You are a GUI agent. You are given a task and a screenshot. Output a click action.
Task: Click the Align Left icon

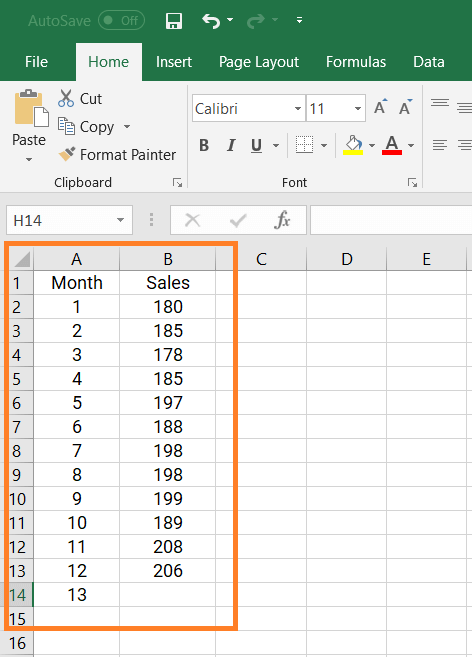[x=440, y=145]
